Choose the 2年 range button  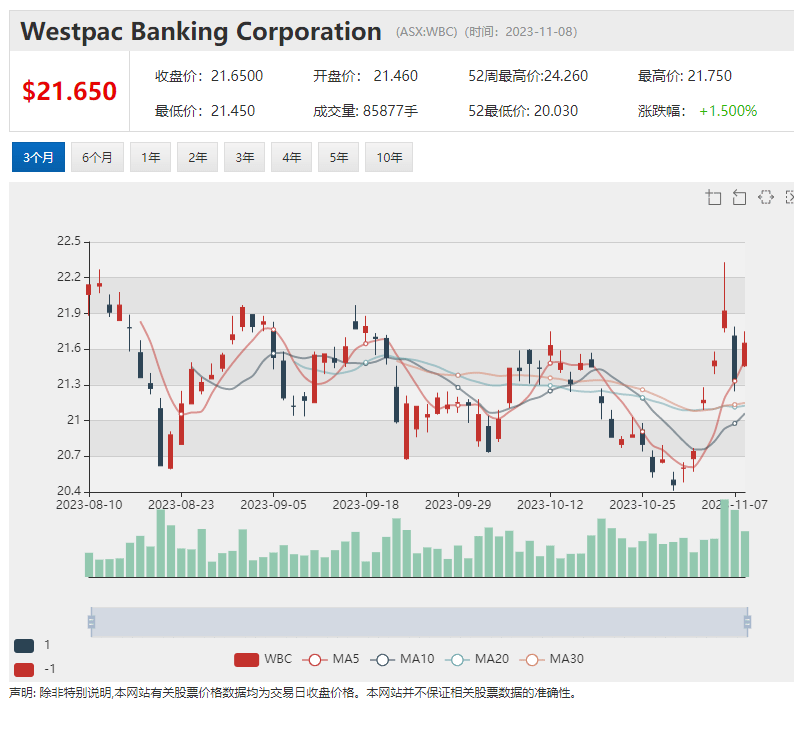tap(197, 157)
